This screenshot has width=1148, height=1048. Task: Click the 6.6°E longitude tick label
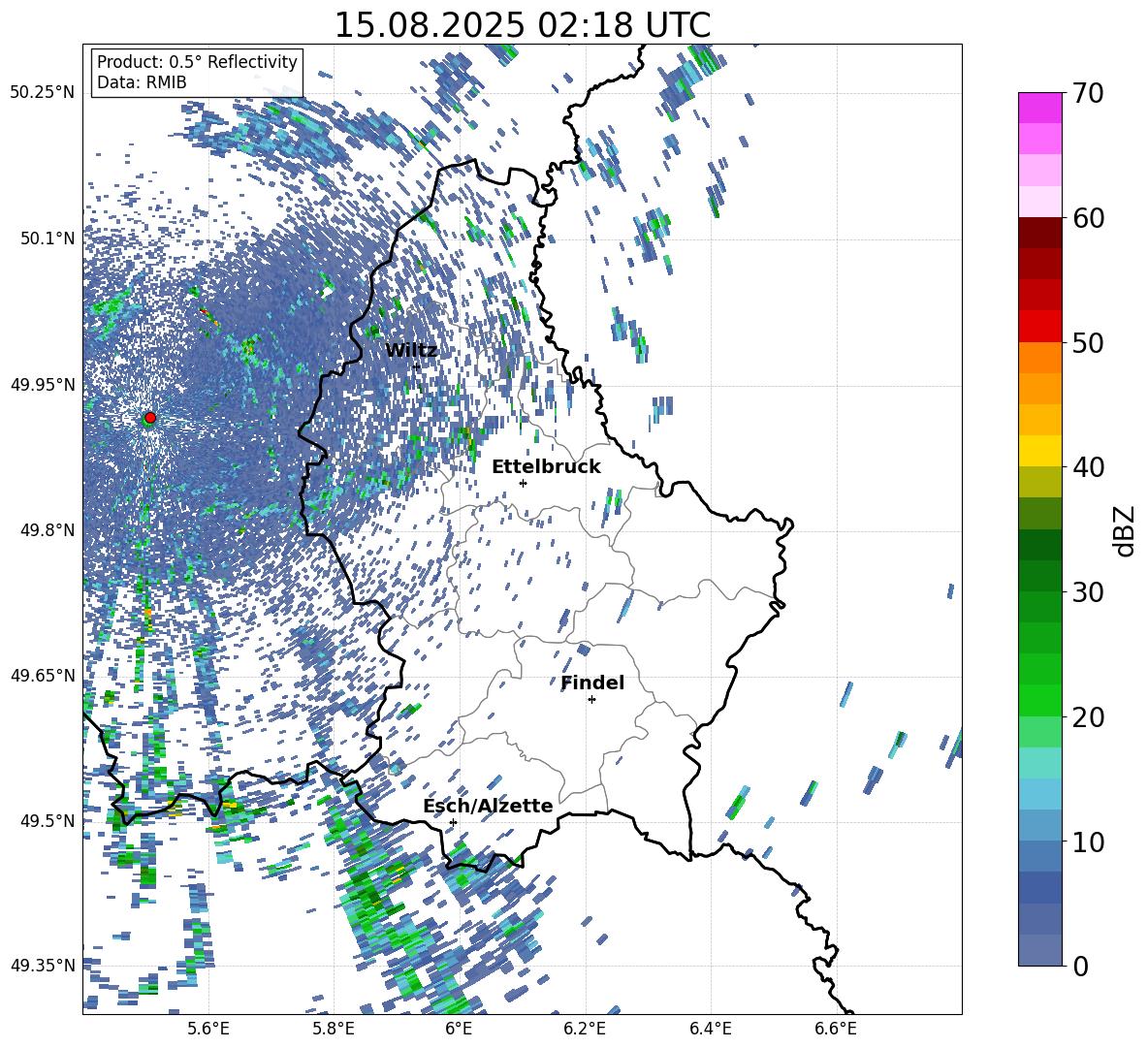pyautogui.click(x=836, y=1030)
